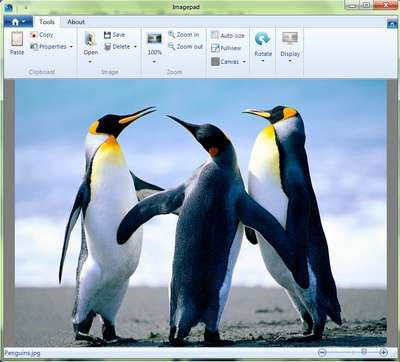
Task: Open image Properties
Action: (x=48, y=47)
